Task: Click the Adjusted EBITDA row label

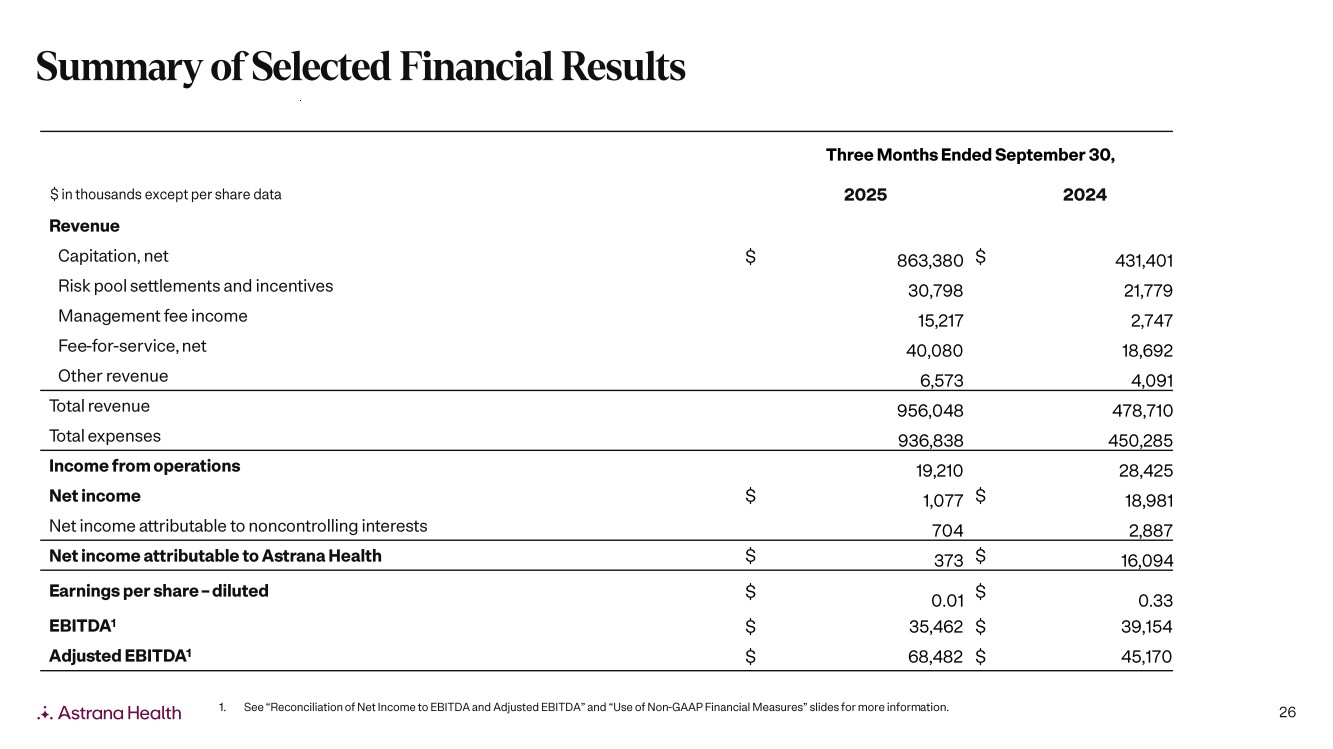Action: pos(120,657)
